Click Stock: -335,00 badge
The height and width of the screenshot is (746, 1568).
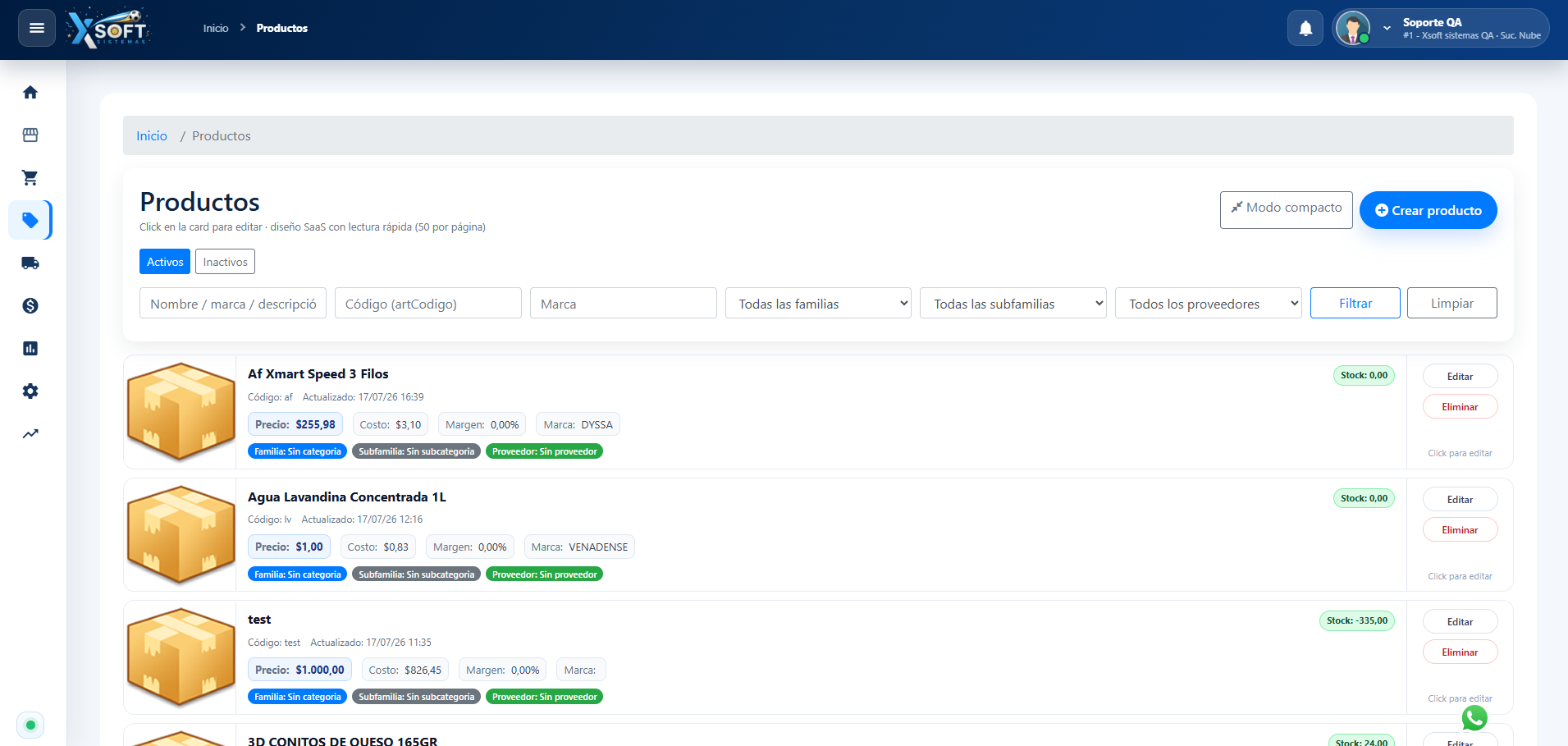click(1357, 620)
